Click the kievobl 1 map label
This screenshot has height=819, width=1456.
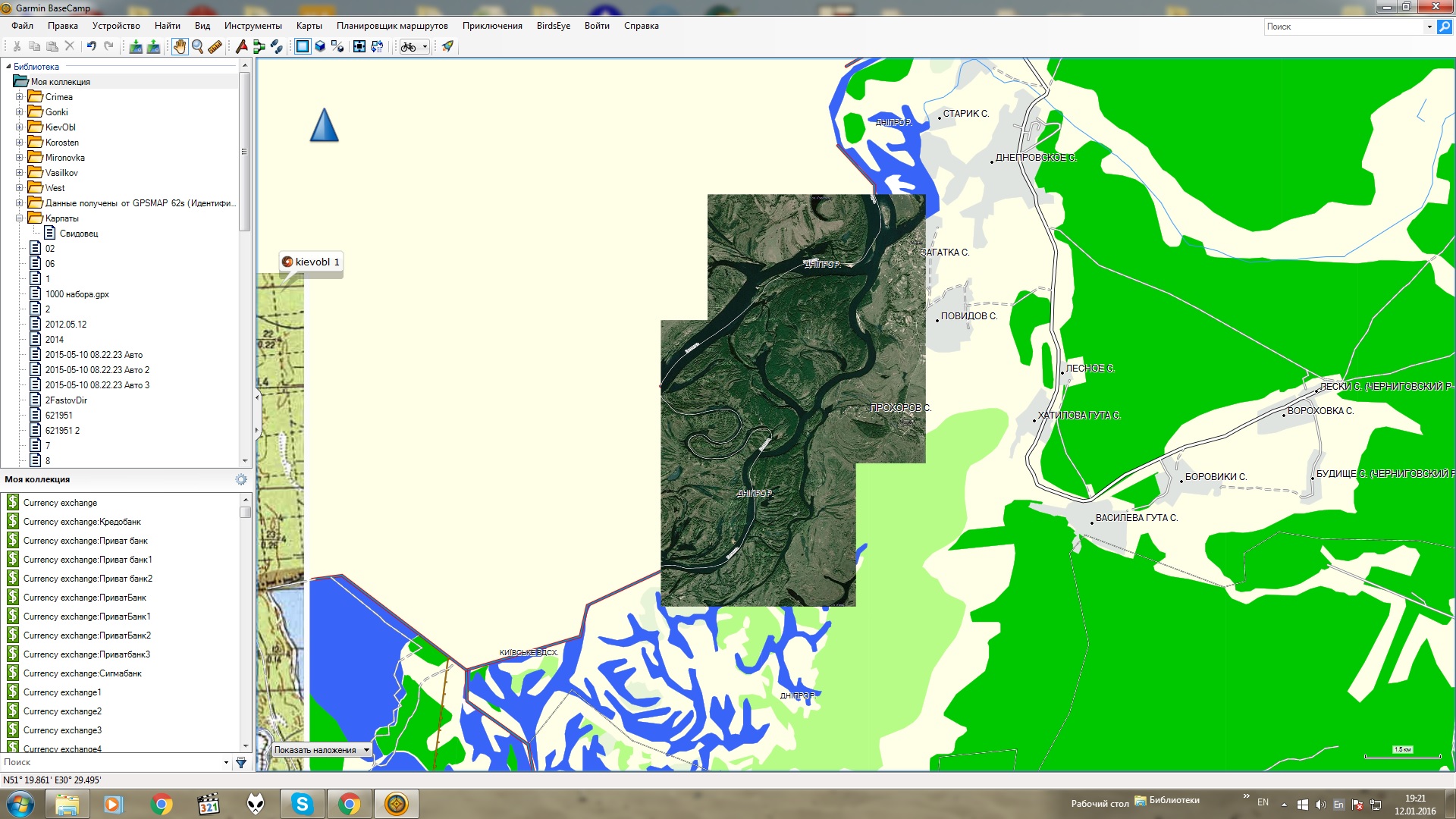(311, 262)
